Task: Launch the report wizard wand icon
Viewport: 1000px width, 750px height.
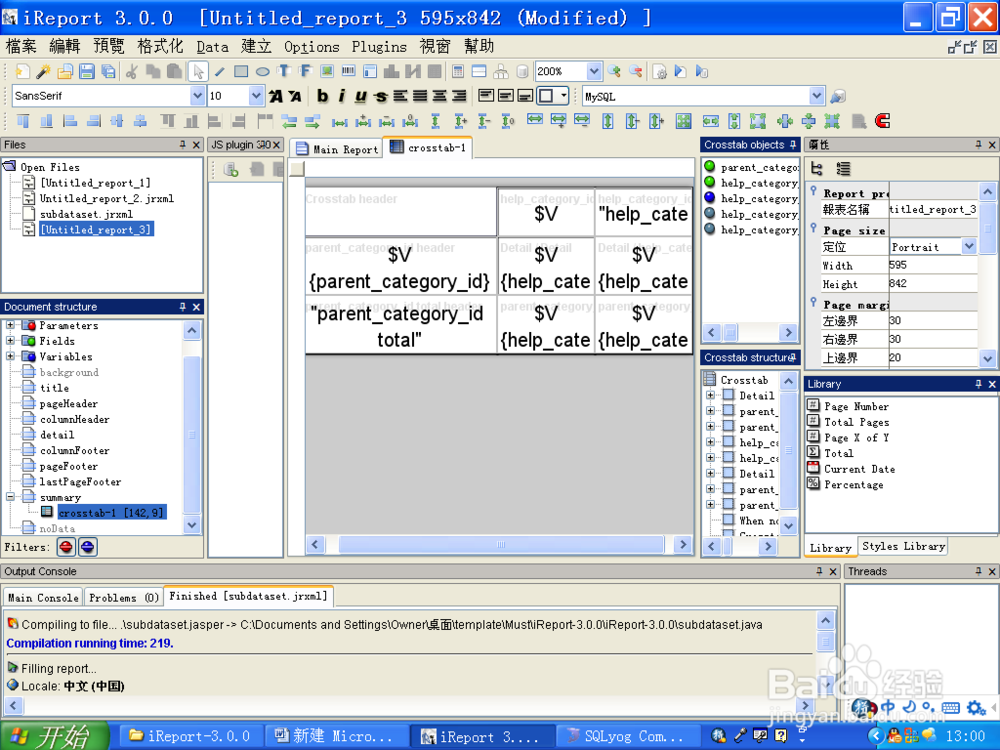Action: click(x=43, y=71)
